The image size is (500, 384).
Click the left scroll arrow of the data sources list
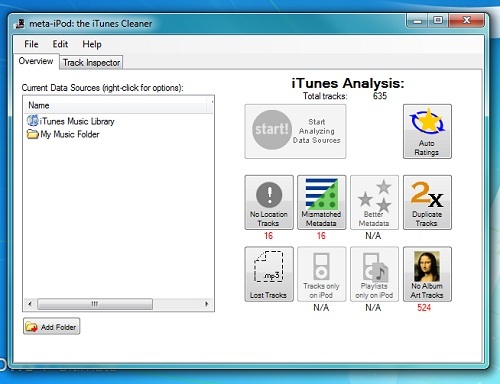(x=30, y=304)
